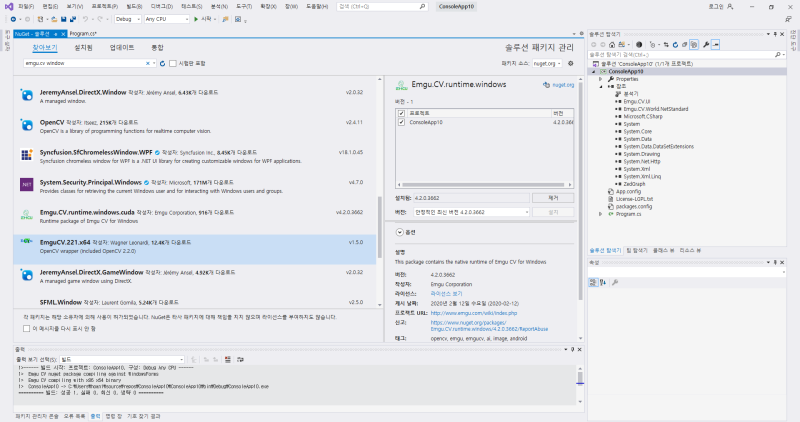800x422 pixels.
Task: Open the package version selection dropdown
Action: coord(471,212)
